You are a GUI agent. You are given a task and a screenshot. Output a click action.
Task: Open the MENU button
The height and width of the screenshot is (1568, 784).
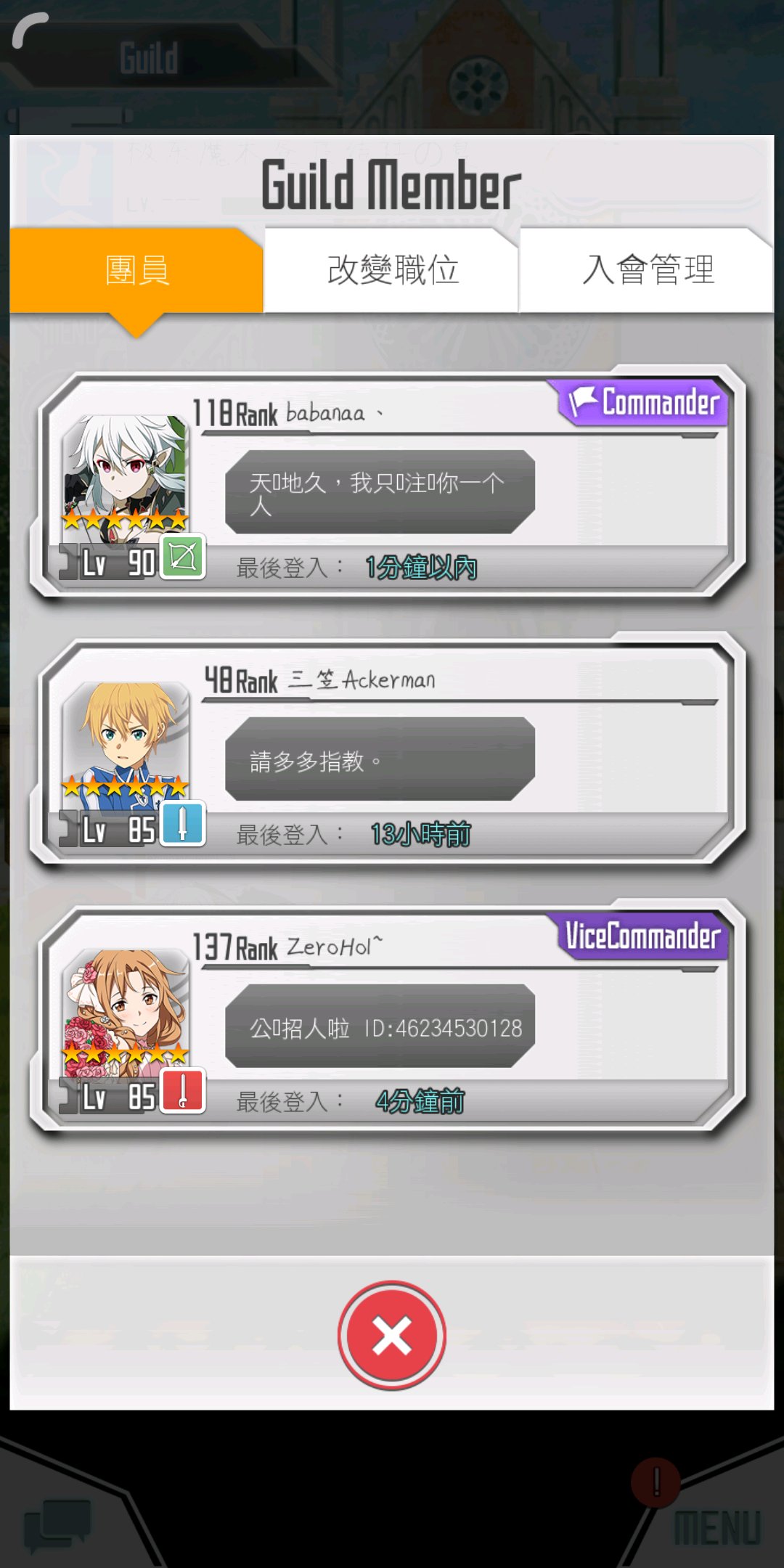click(717, 1527)
